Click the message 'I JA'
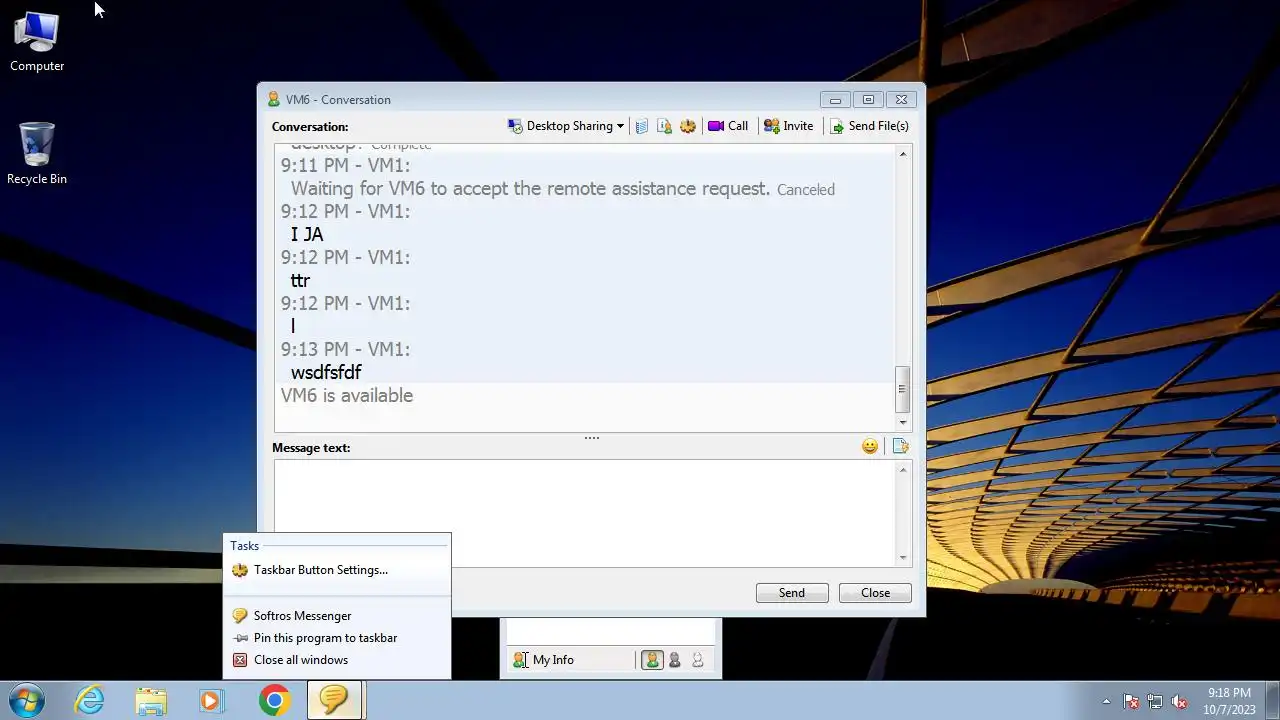This screenshot has height=720, width=1280. pyautogui.click(x=307, y=234)
